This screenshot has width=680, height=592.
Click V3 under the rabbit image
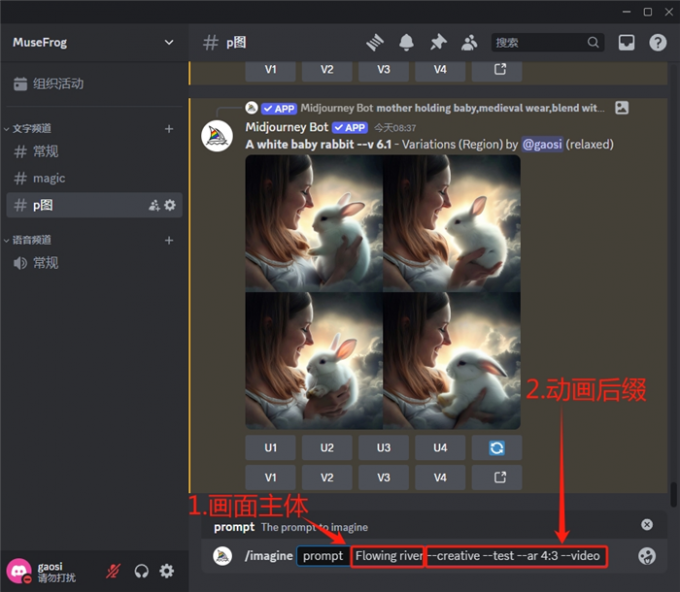click(x=383, y=478)
